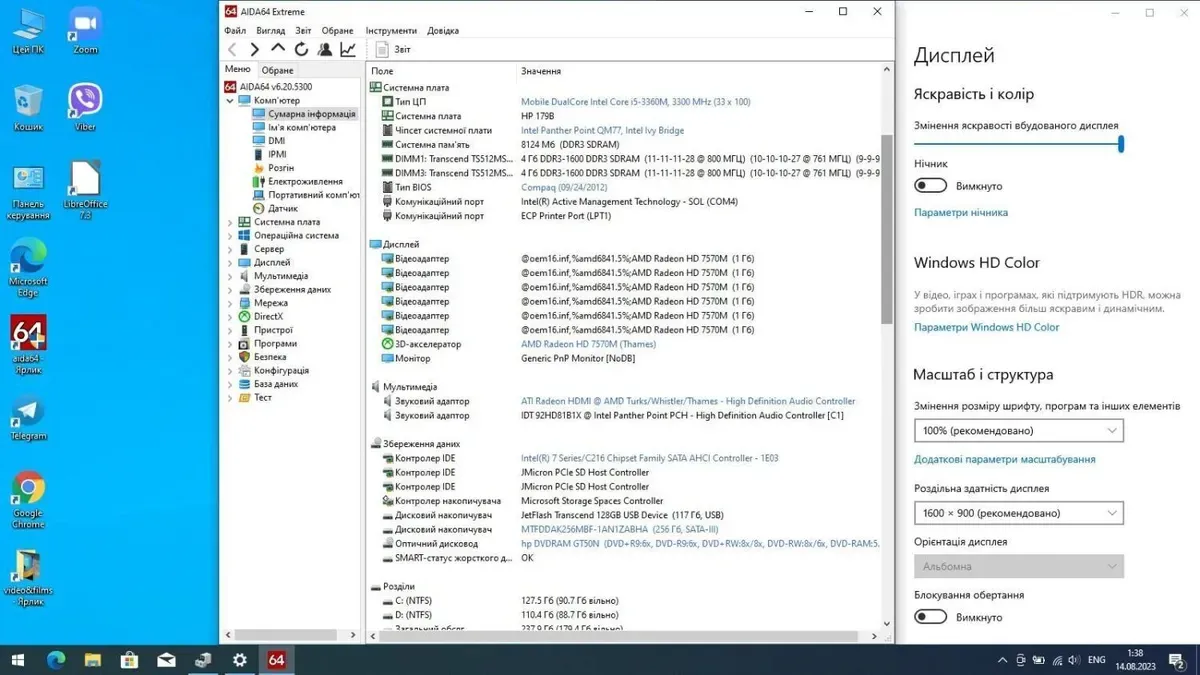Go up one level with Up arrow

point(278,49)
